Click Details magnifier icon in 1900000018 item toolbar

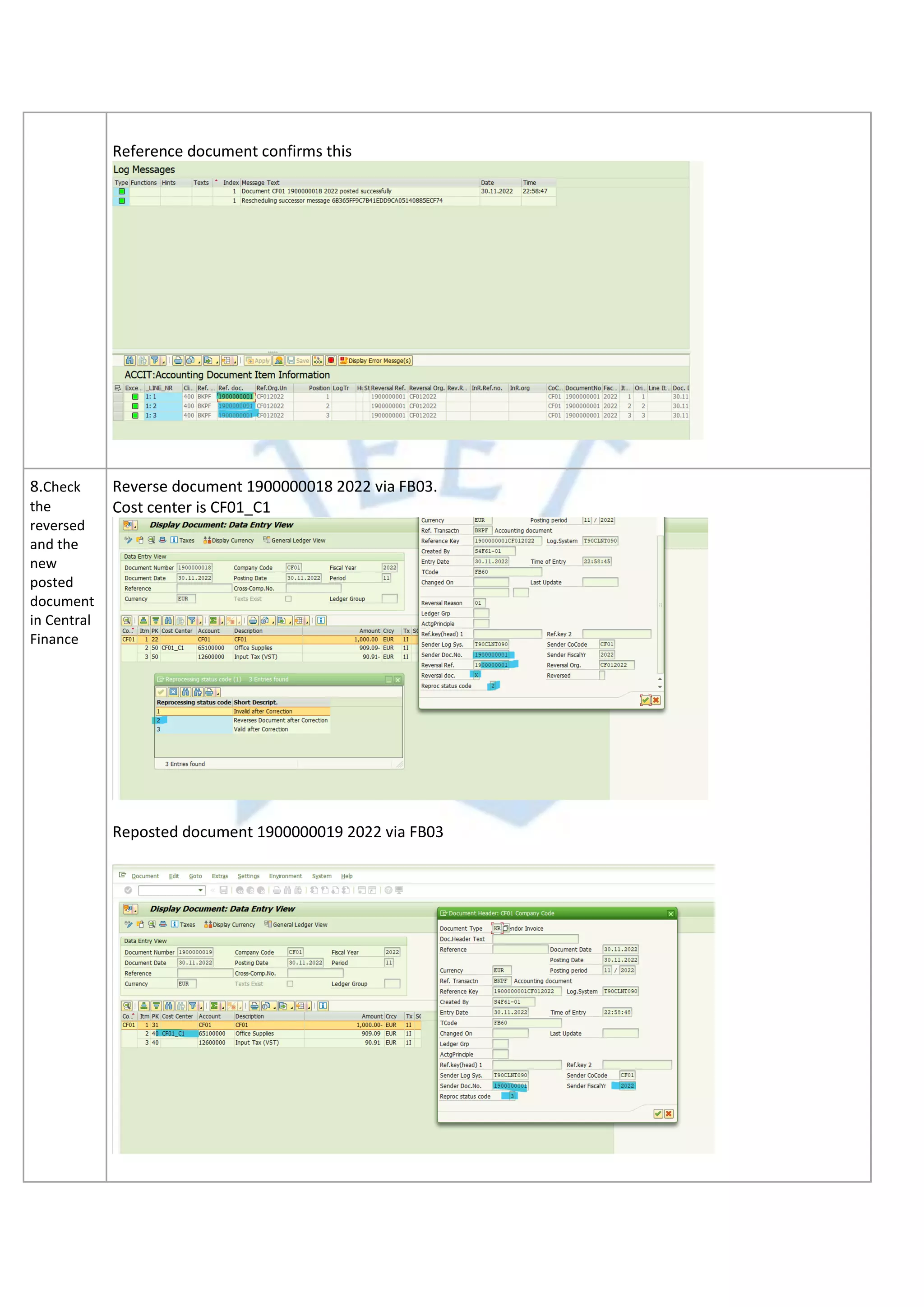click(x=127, y=621)
